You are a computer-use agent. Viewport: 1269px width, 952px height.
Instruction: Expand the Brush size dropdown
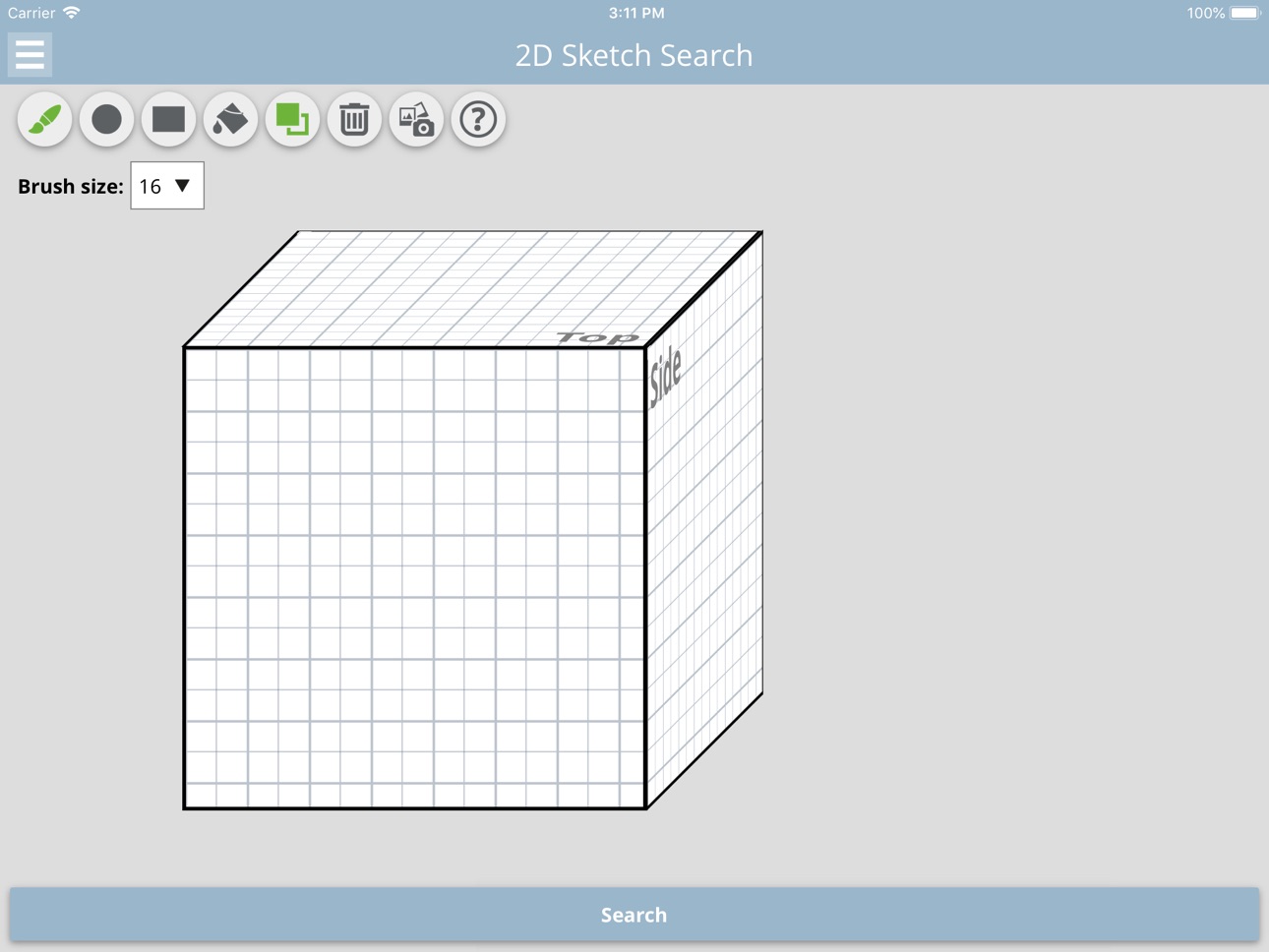click(x=167, y=186)
